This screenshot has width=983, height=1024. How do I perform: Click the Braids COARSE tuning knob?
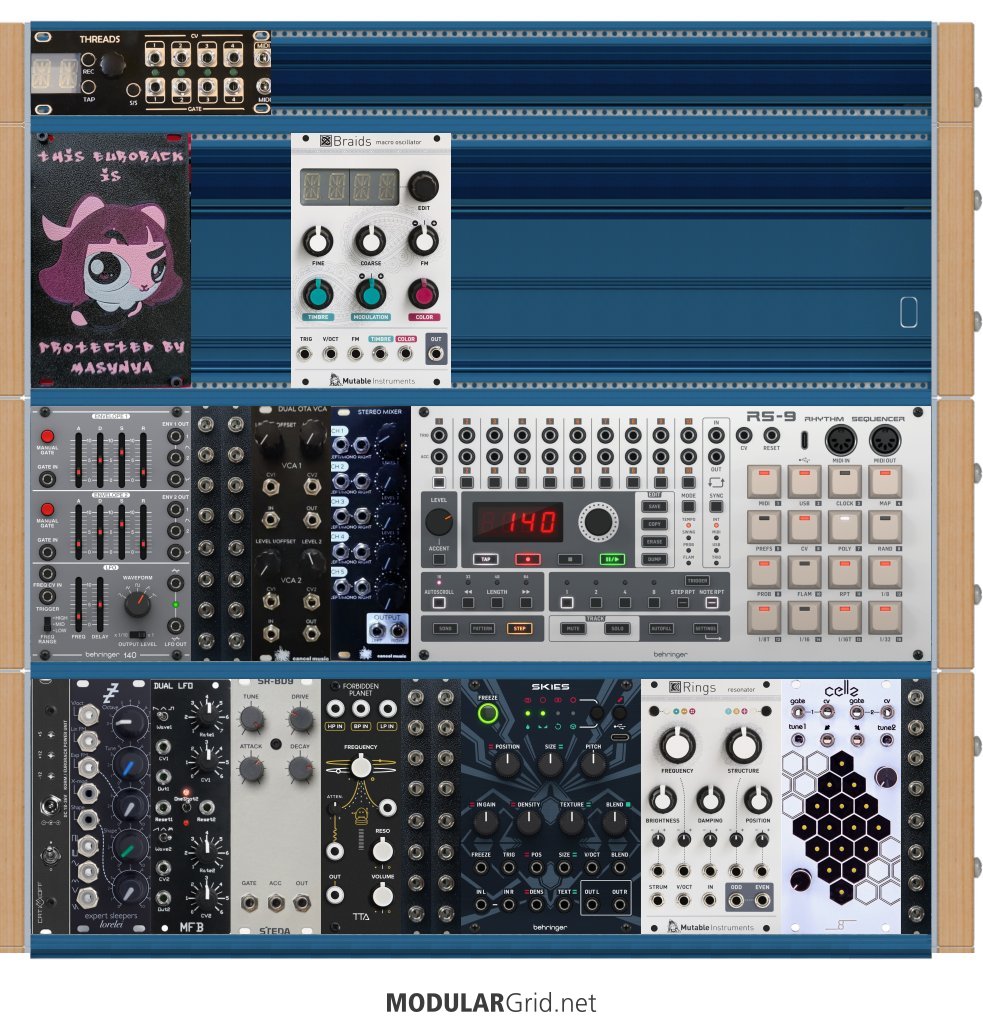click(370, 241)
